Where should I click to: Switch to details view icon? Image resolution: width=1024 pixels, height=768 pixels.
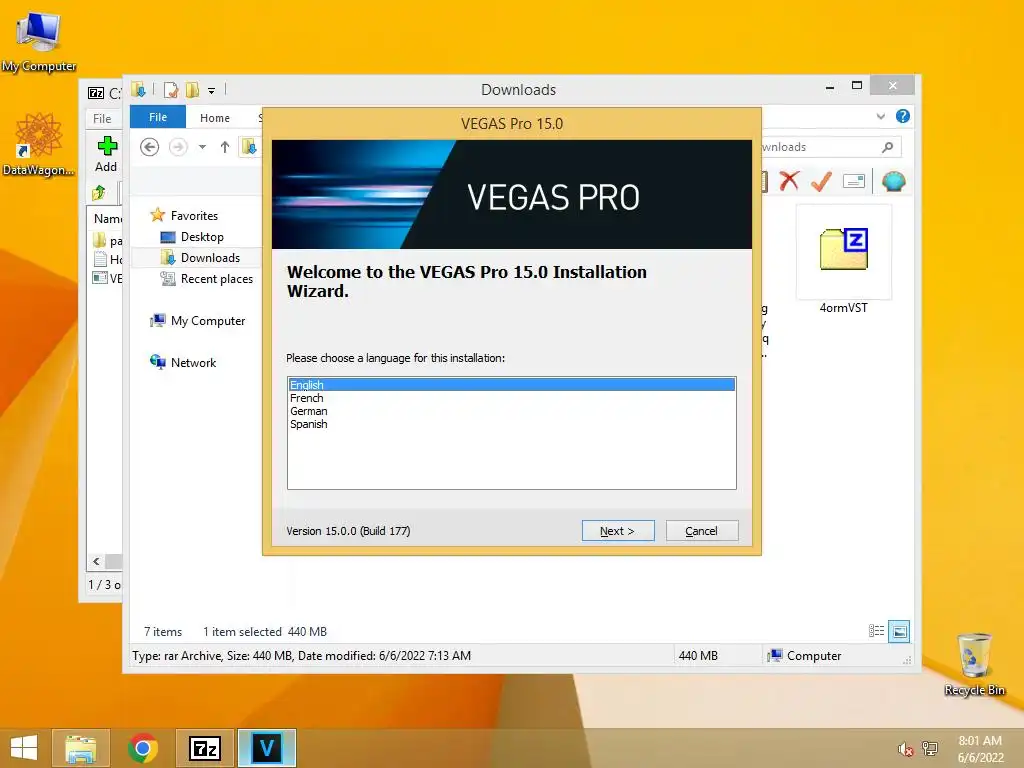[876, 631]
